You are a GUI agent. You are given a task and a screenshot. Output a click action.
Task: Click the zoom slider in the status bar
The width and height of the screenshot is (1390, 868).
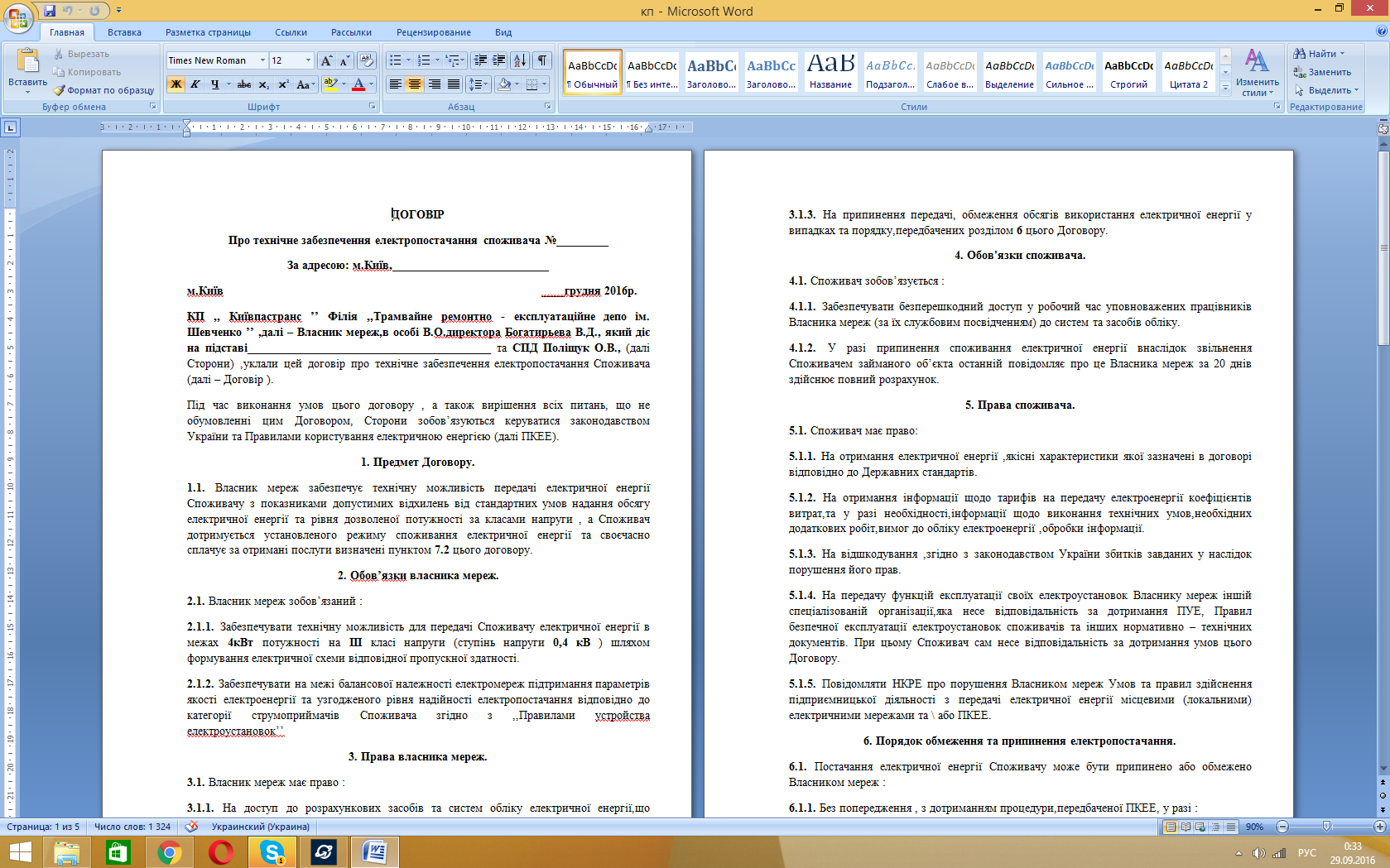point(1327,827)
